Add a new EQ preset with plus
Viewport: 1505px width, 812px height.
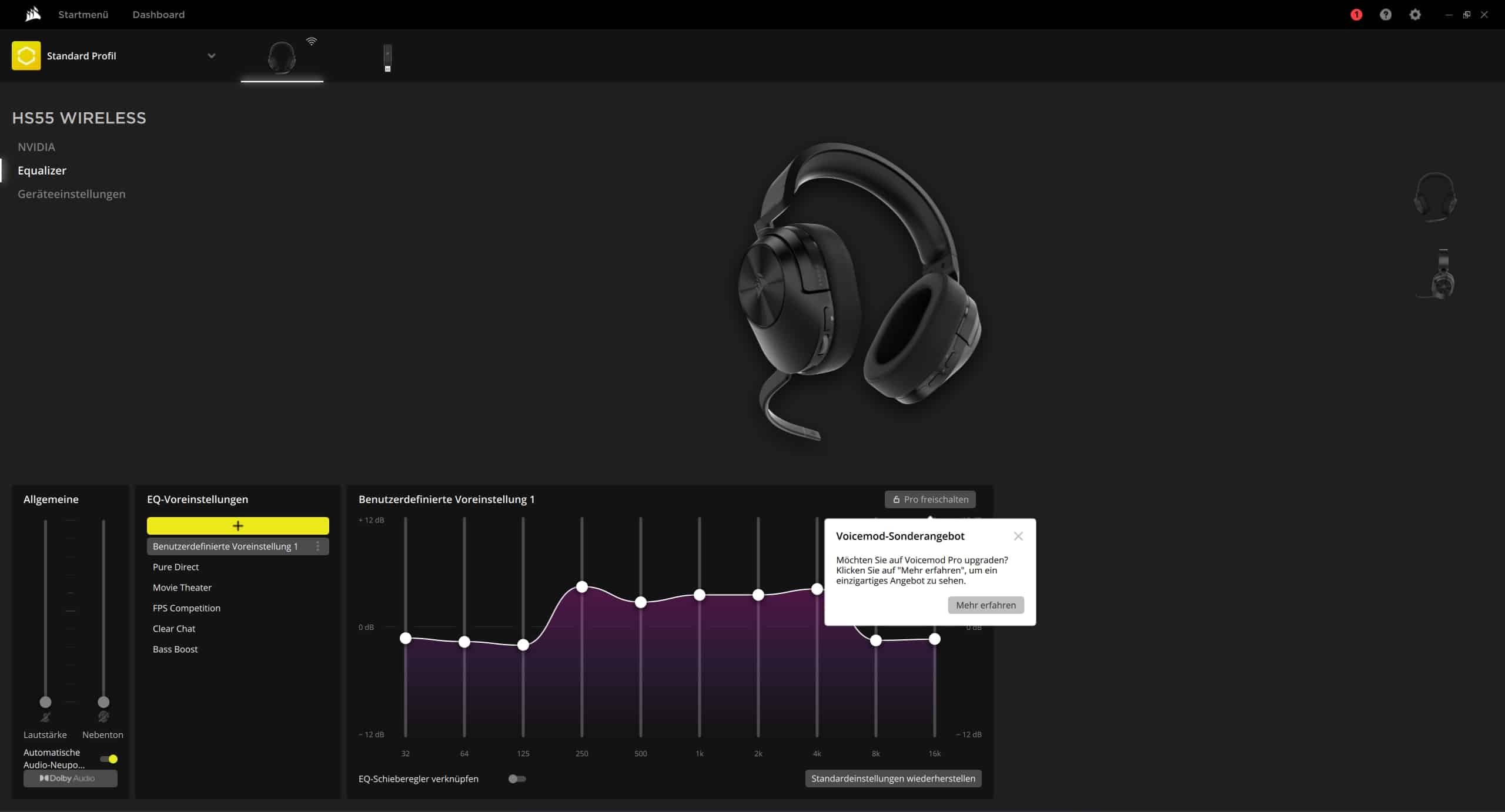click(x=238, y=525)
